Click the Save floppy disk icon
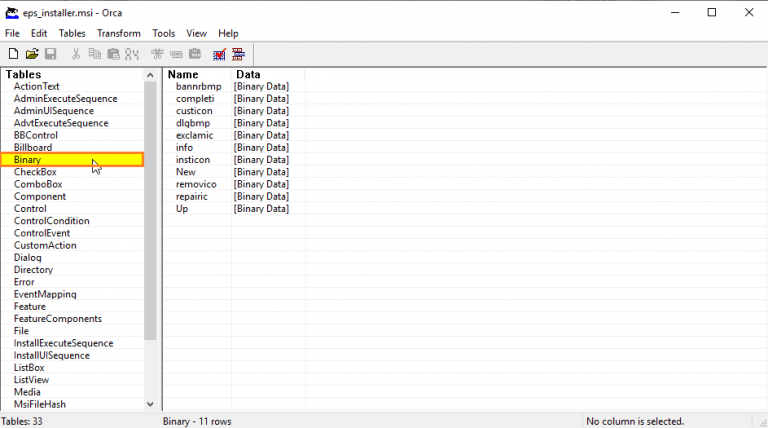The height and width of the screenshot is (428, 768). [x=50, y=54]
